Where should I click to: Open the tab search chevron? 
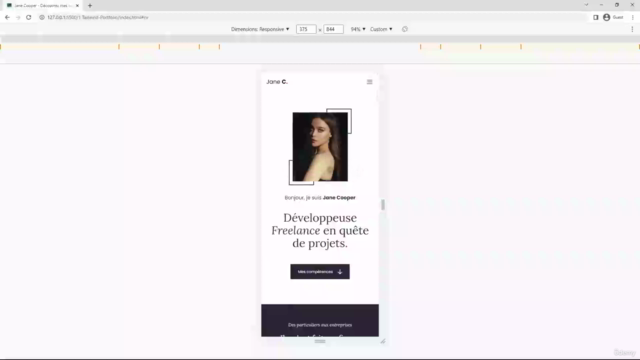click(586, 5)
